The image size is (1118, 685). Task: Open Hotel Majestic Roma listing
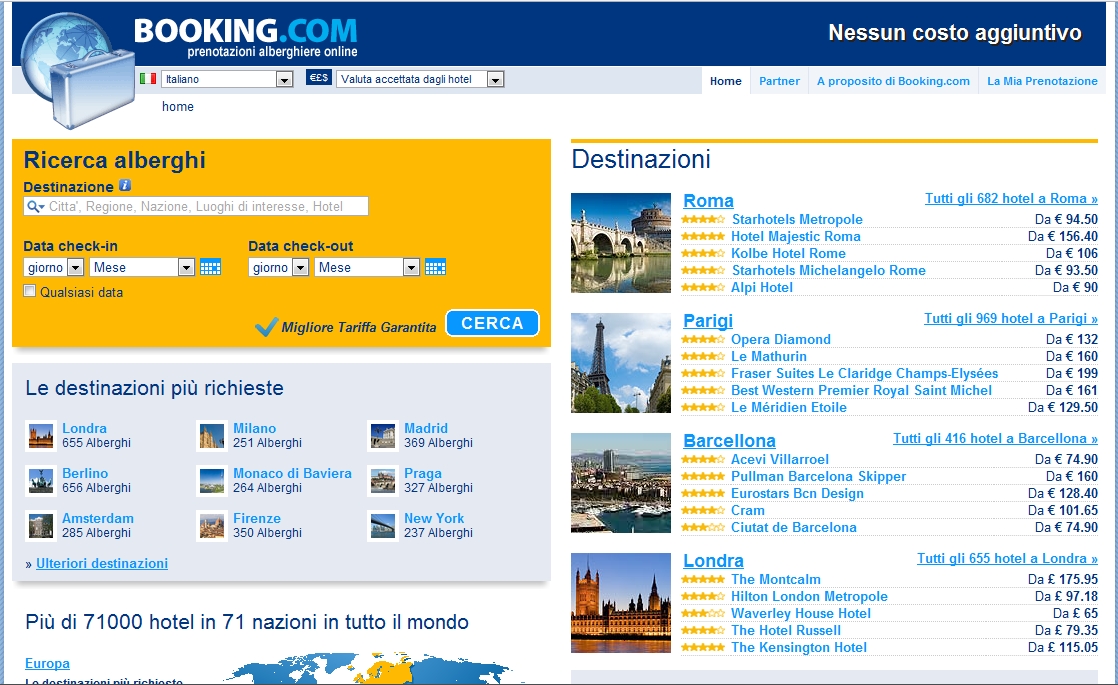point(796,237)
